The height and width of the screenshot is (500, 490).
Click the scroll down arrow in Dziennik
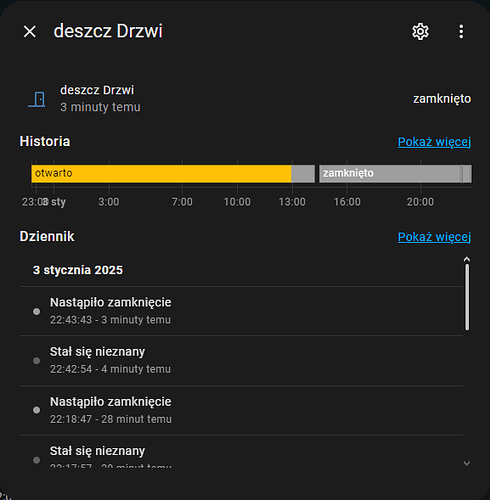point(467,463)
